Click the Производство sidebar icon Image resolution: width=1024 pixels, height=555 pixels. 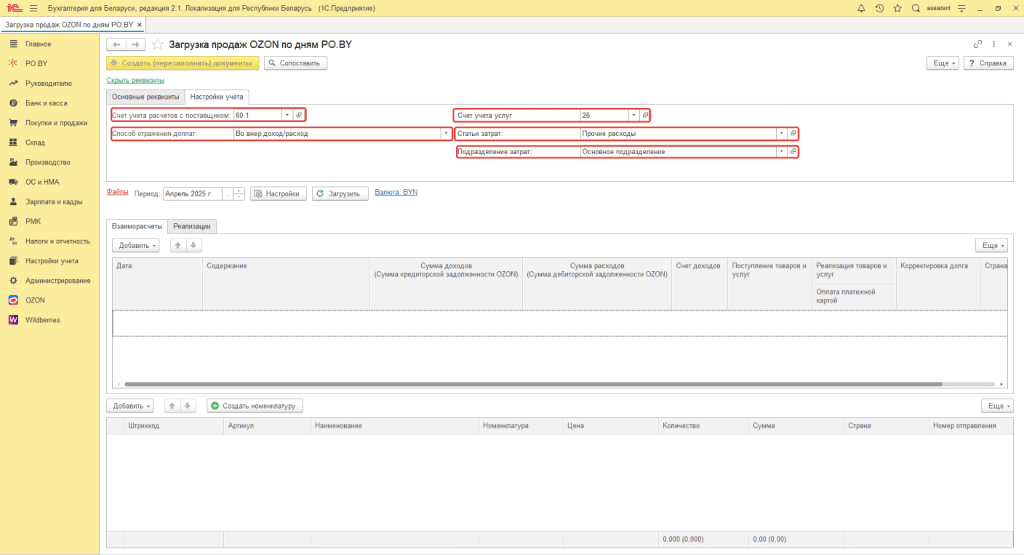tap(12, 162)
